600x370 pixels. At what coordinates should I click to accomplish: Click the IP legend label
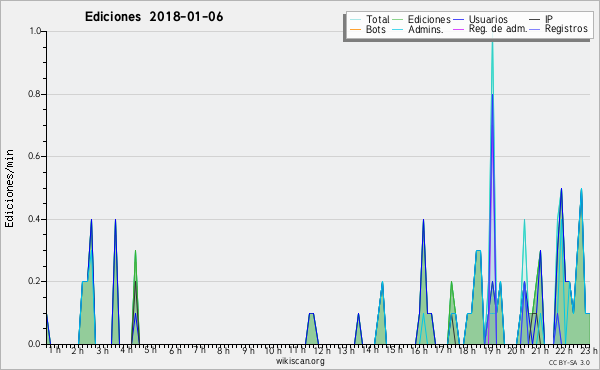point(549,19)
